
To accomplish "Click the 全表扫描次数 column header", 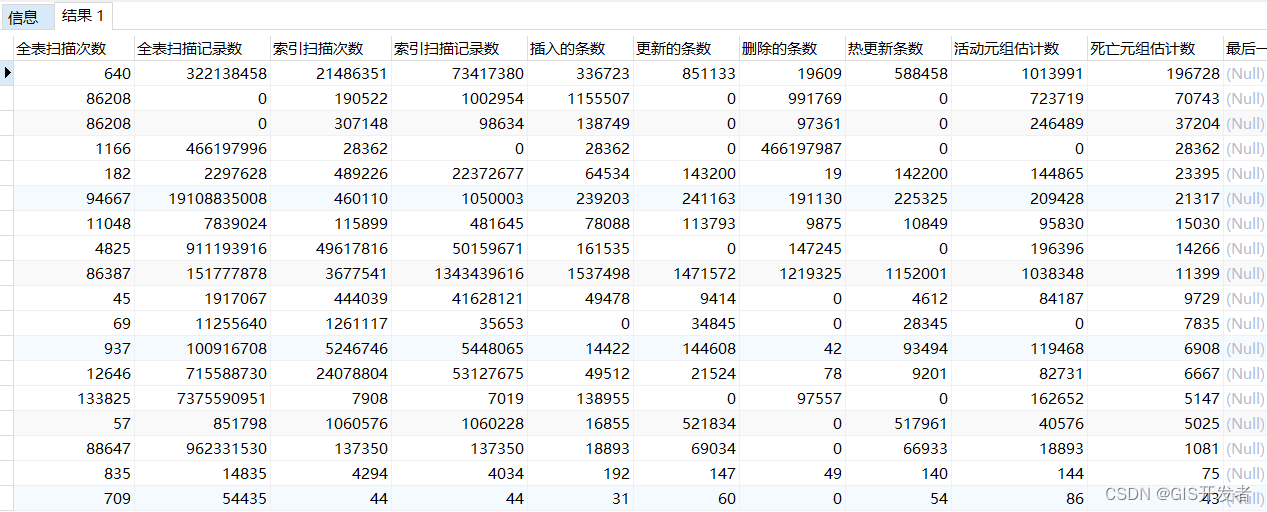I will tap(73, 48).
